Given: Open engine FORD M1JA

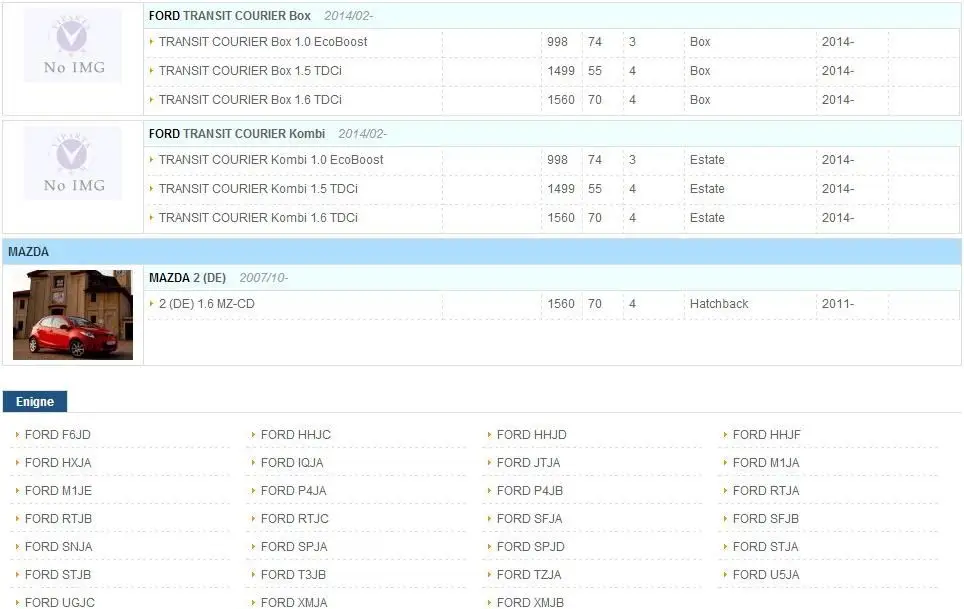Looking at the screenshot, I should [x=766, y=463].
